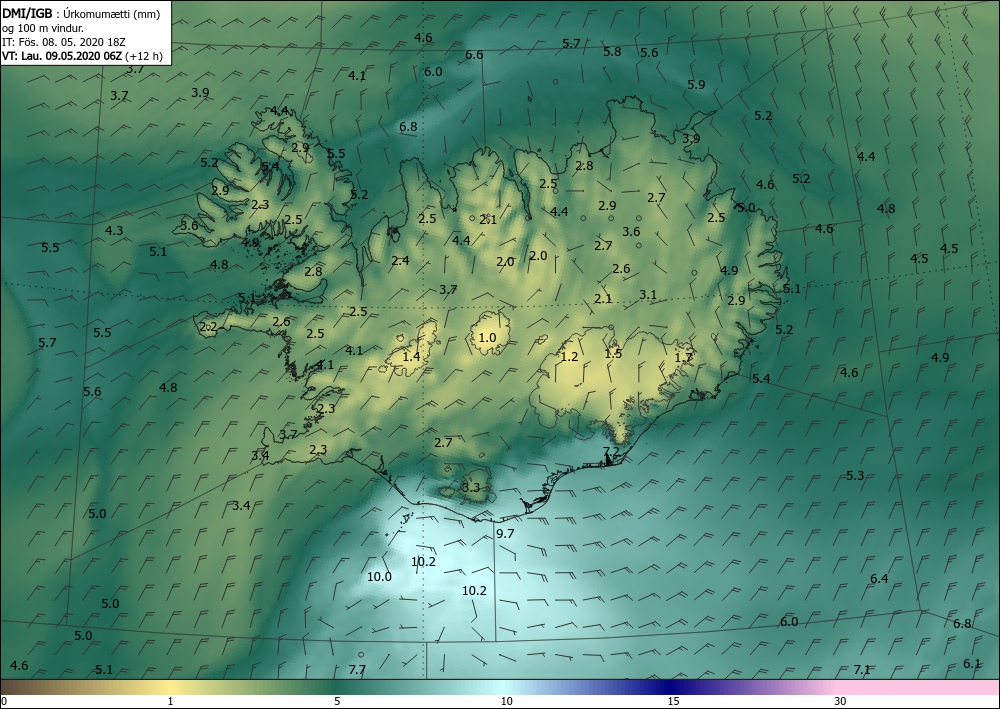Image resolution: width=1000 pixels, height=709 pixels.
Task: Click the 6.1 map value
Action: pos(972,664)
